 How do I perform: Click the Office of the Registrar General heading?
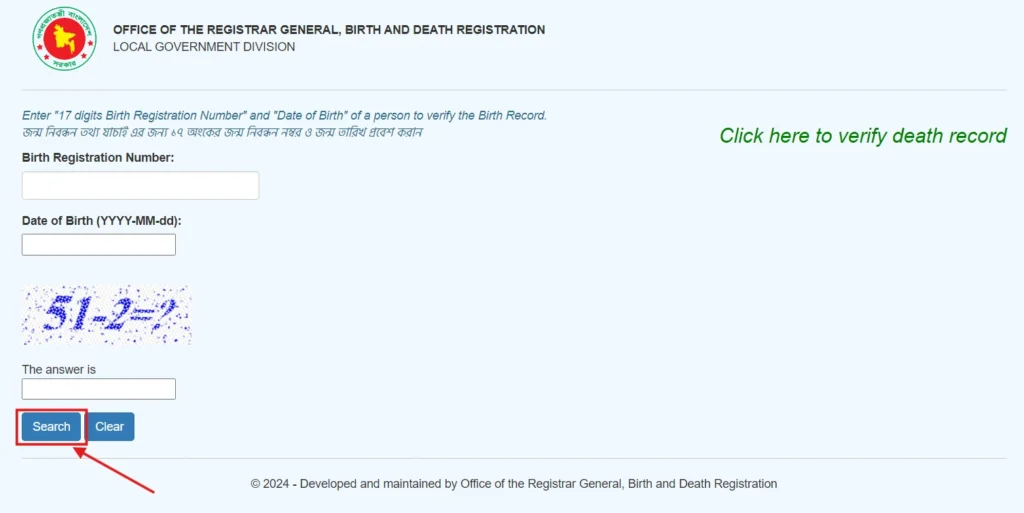pos(329,30)
